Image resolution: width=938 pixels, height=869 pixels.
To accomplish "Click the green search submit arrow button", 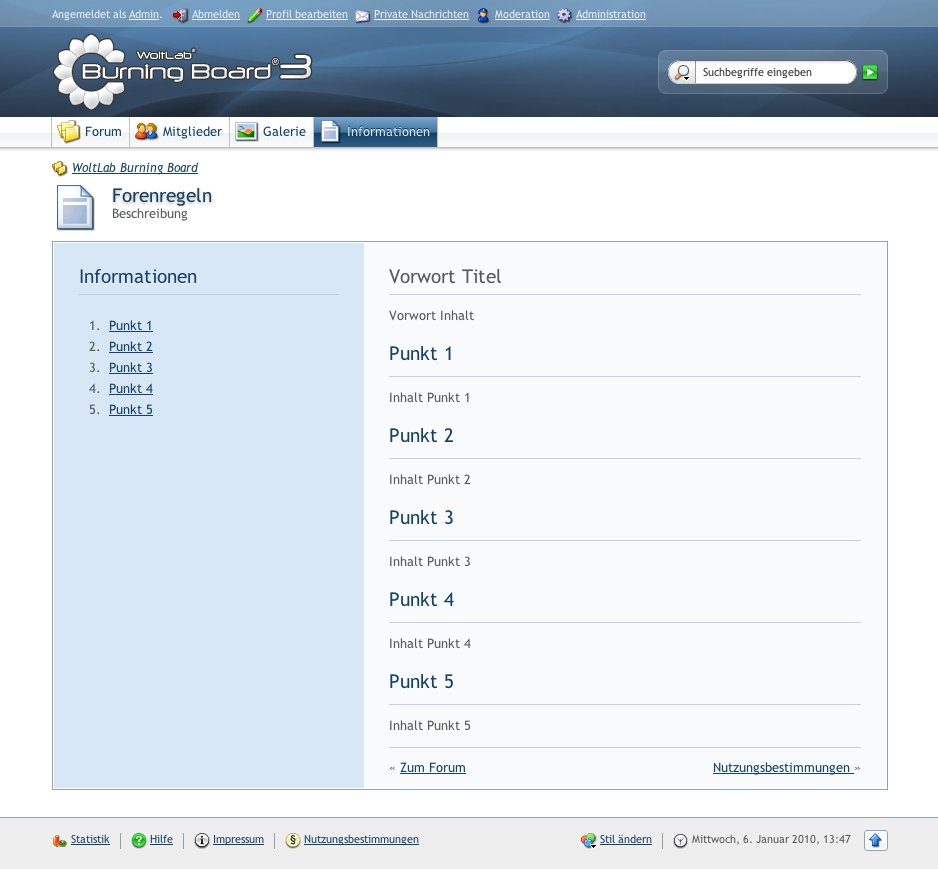I will pyautogui.click(x=870, y=72).
